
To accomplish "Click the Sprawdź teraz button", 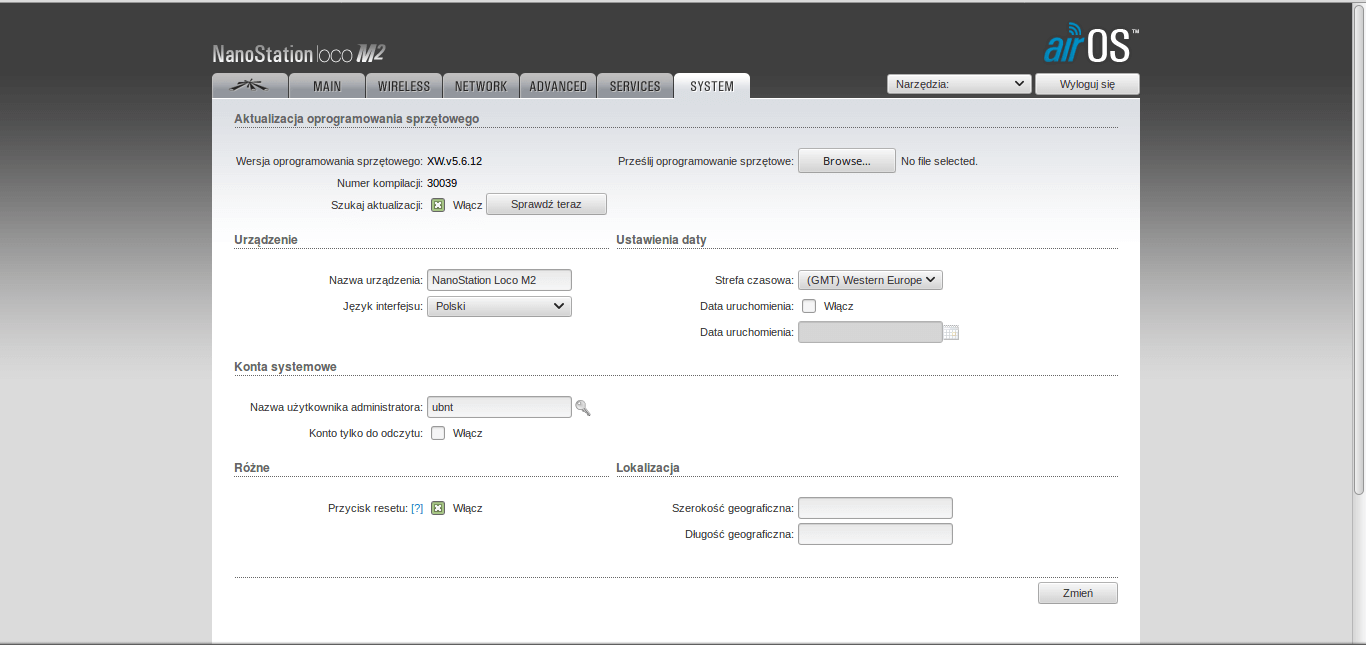I will tap(546, 204).
